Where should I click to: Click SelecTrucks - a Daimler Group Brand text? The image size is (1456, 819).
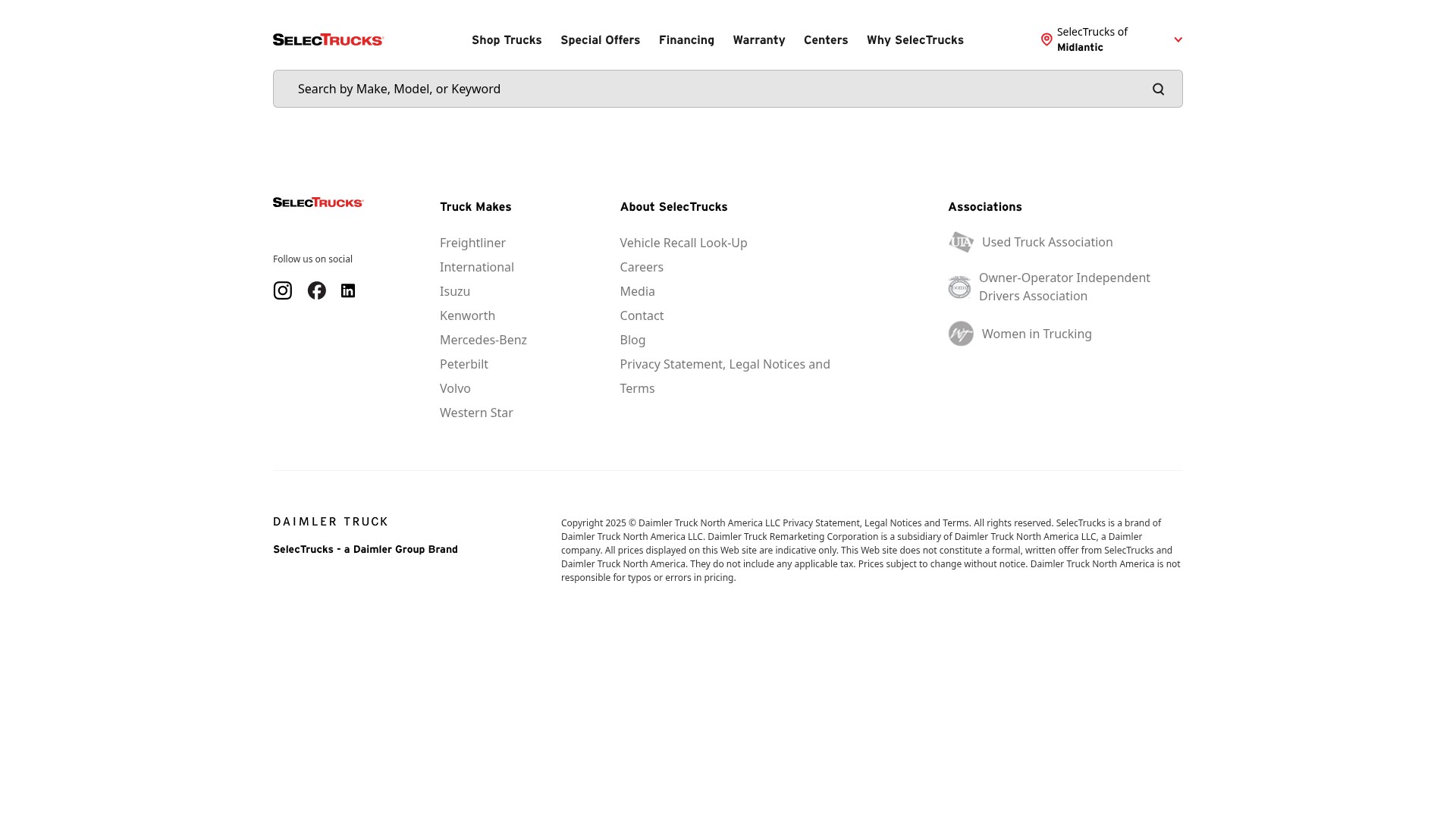366,549
